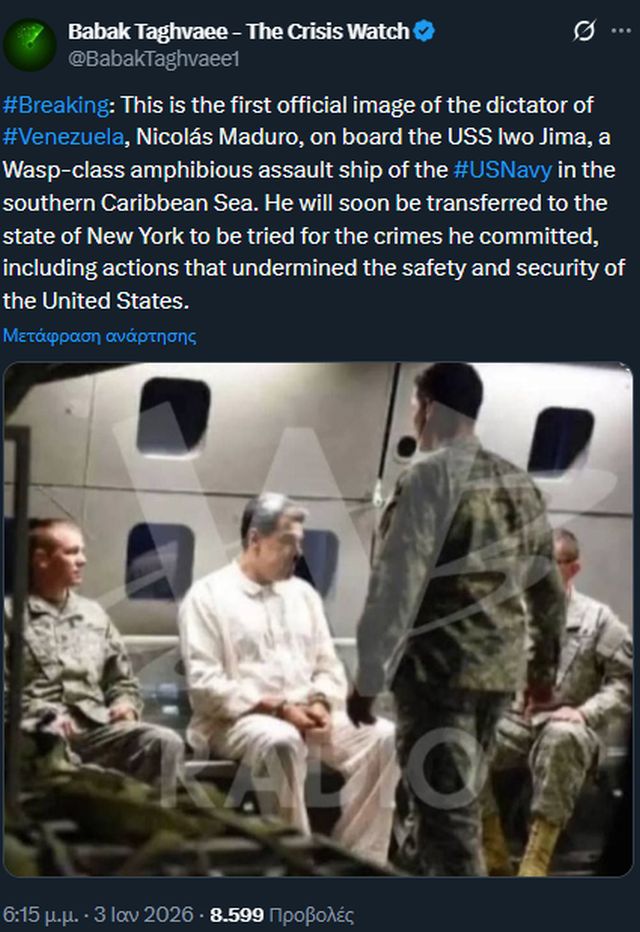Click "The Crisis Watch" in the account name
Screen dimensions: 640x932
coord(328,31)
